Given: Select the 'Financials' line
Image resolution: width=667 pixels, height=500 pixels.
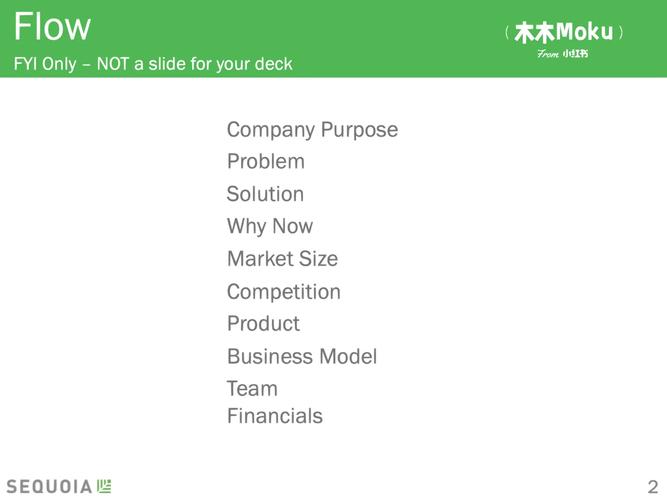Looking at the screenshot, I should point(275,416).
